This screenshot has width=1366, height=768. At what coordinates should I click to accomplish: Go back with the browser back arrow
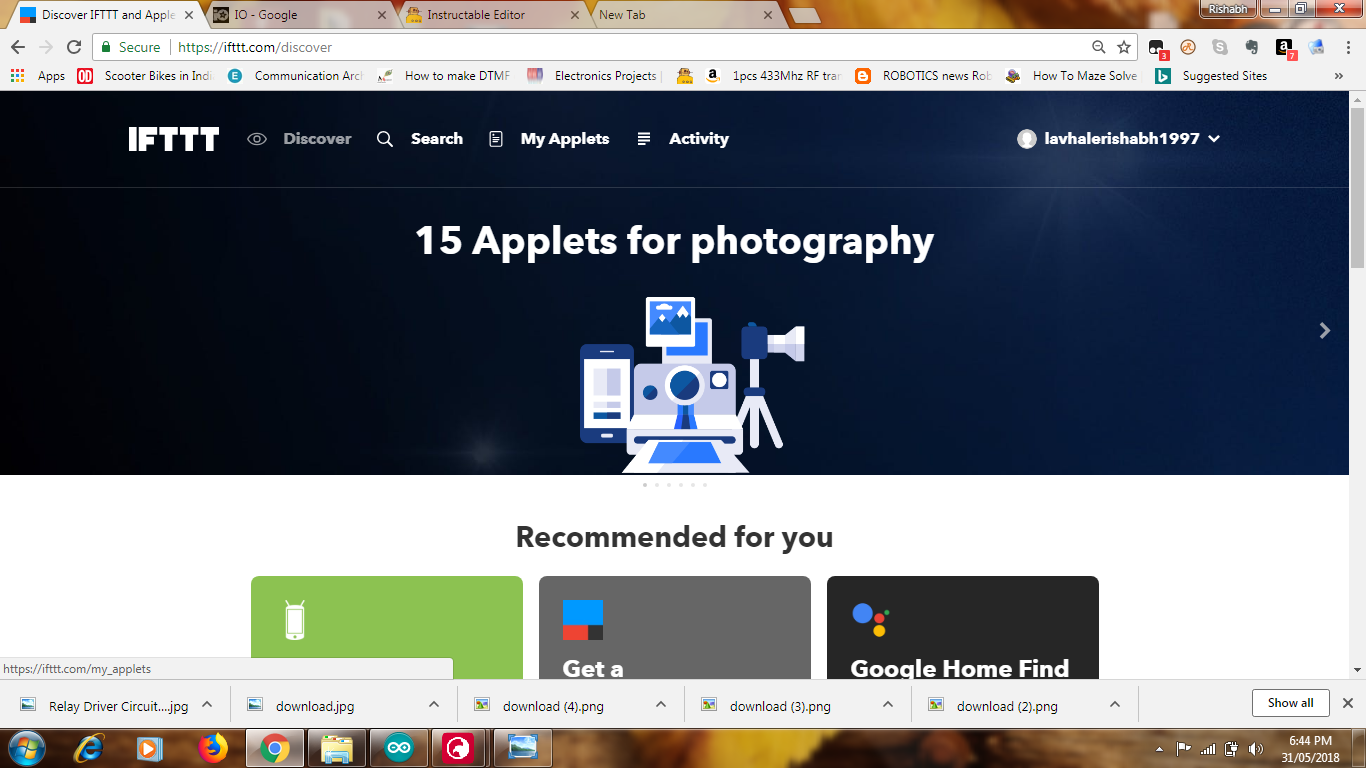17,47
